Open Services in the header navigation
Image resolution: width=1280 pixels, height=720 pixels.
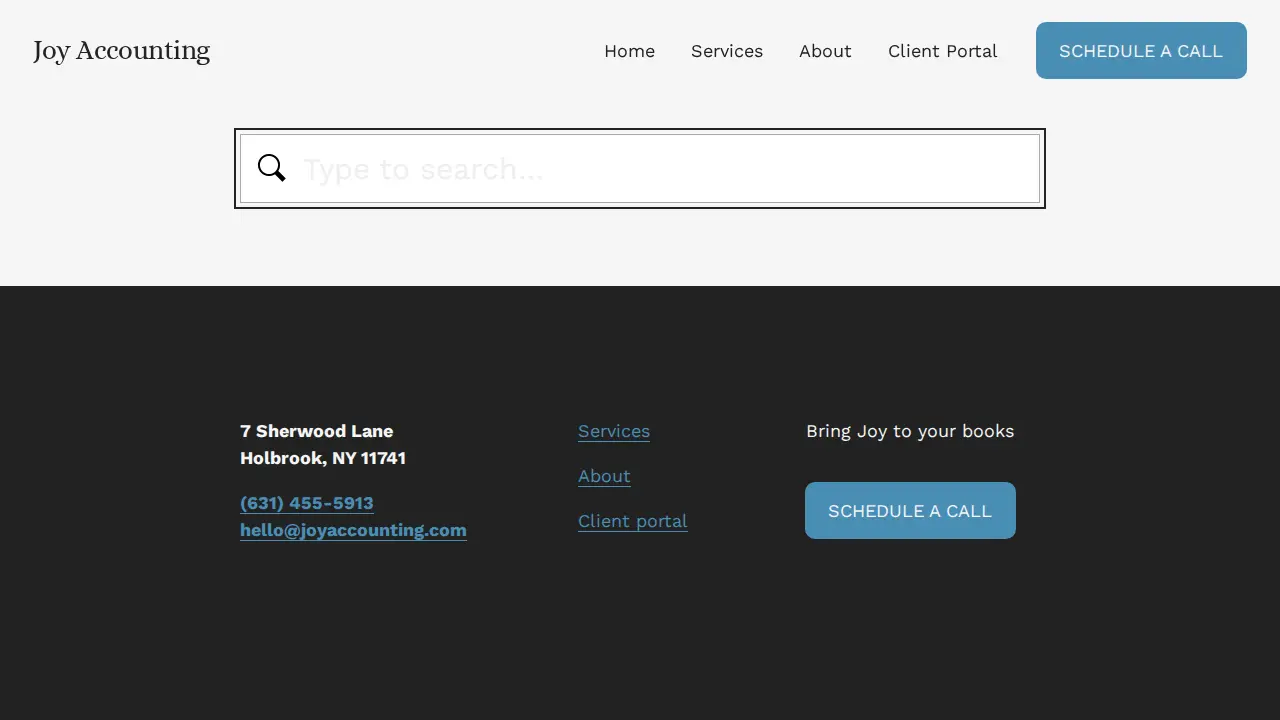click(x=727, y=51)
